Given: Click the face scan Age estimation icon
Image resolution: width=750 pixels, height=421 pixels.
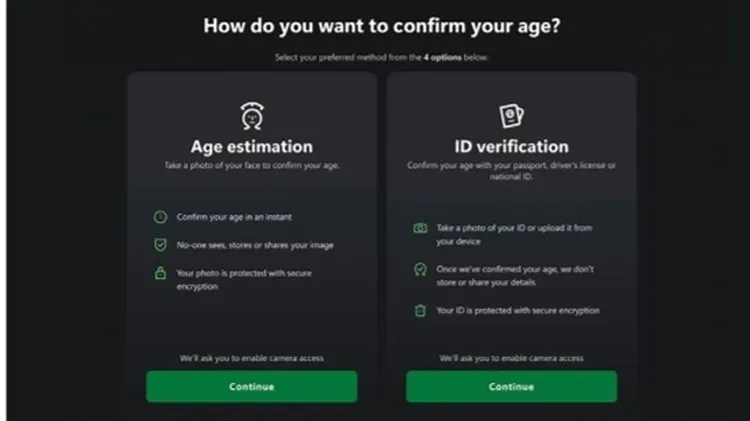Looking at the screenshot, I should pyautogui.click(x=252, y=115).
